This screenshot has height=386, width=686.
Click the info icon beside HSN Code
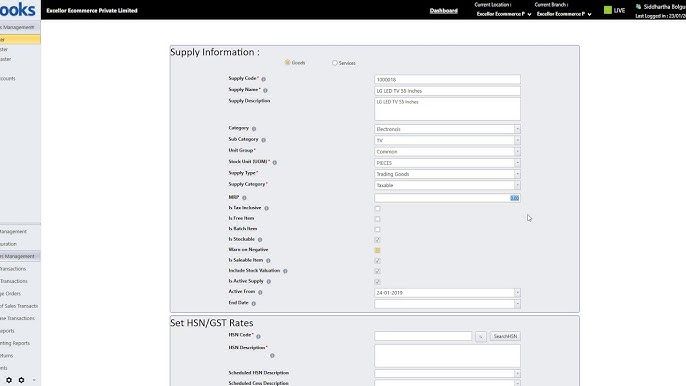[258, 337]
